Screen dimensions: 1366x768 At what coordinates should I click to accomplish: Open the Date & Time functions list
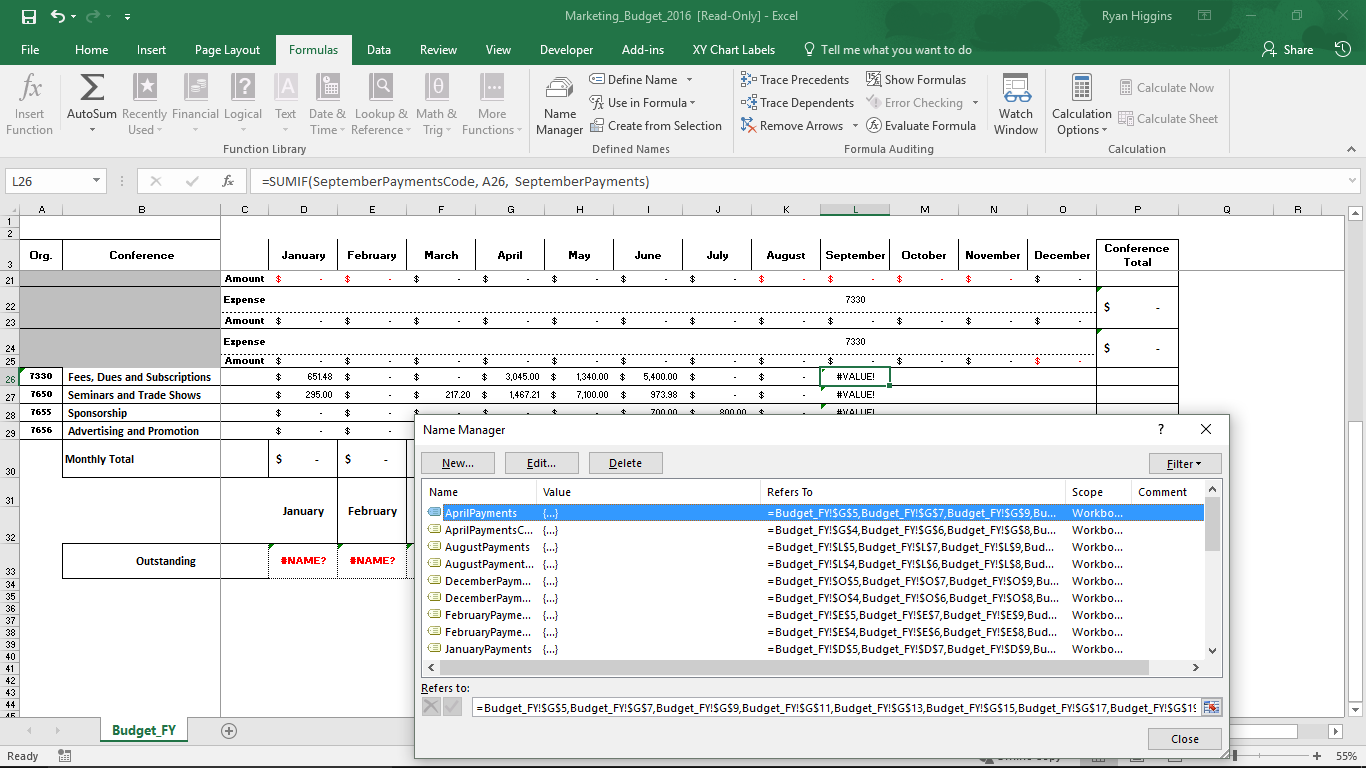(x=327, y=105)
